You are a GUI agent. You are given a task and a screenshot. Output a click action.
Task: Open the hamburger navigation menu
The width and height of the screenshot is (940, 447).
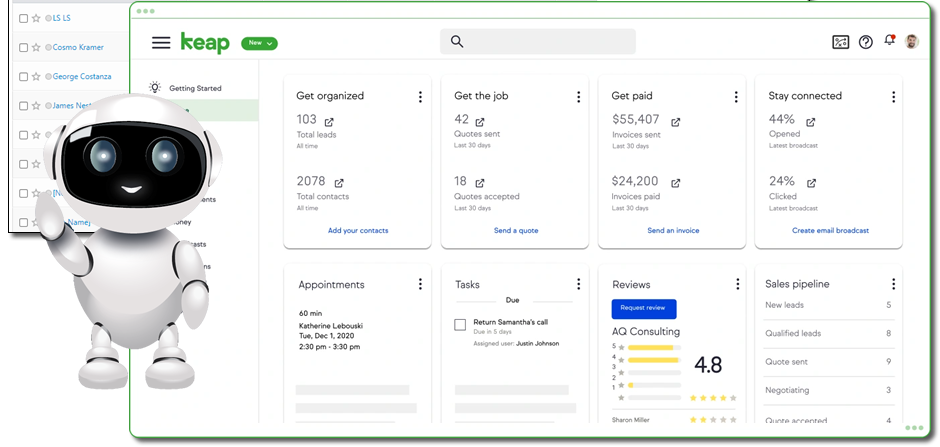coord(161,42)
